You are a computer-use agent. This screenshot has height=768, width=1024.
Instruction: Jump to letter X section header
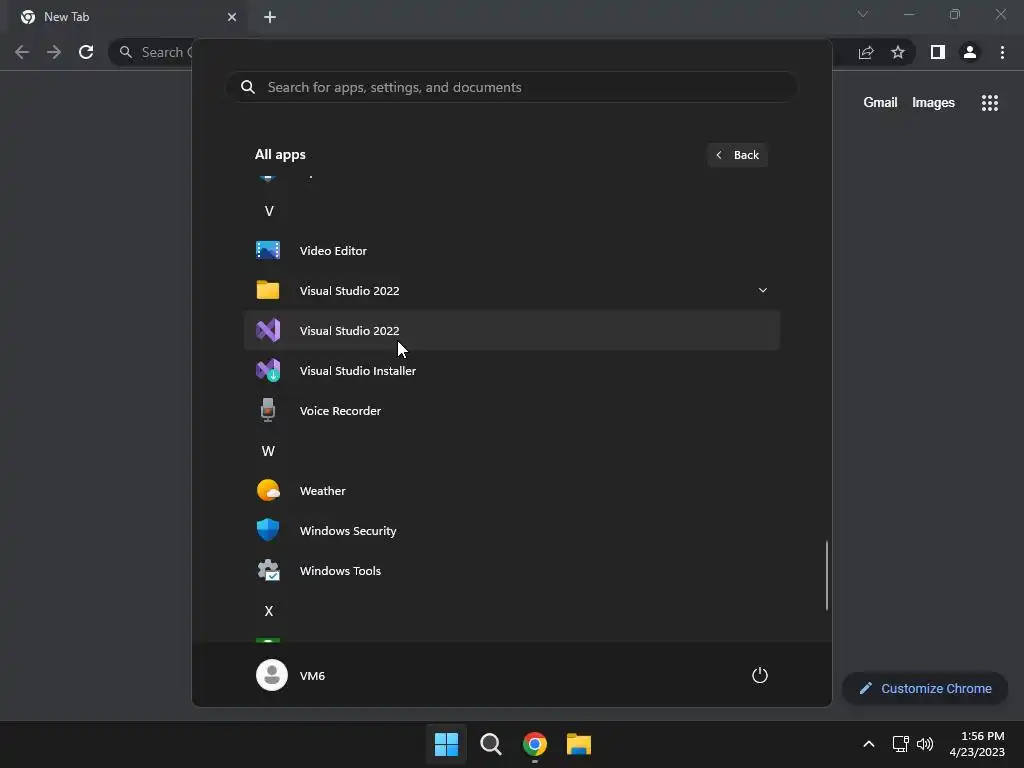268,611
